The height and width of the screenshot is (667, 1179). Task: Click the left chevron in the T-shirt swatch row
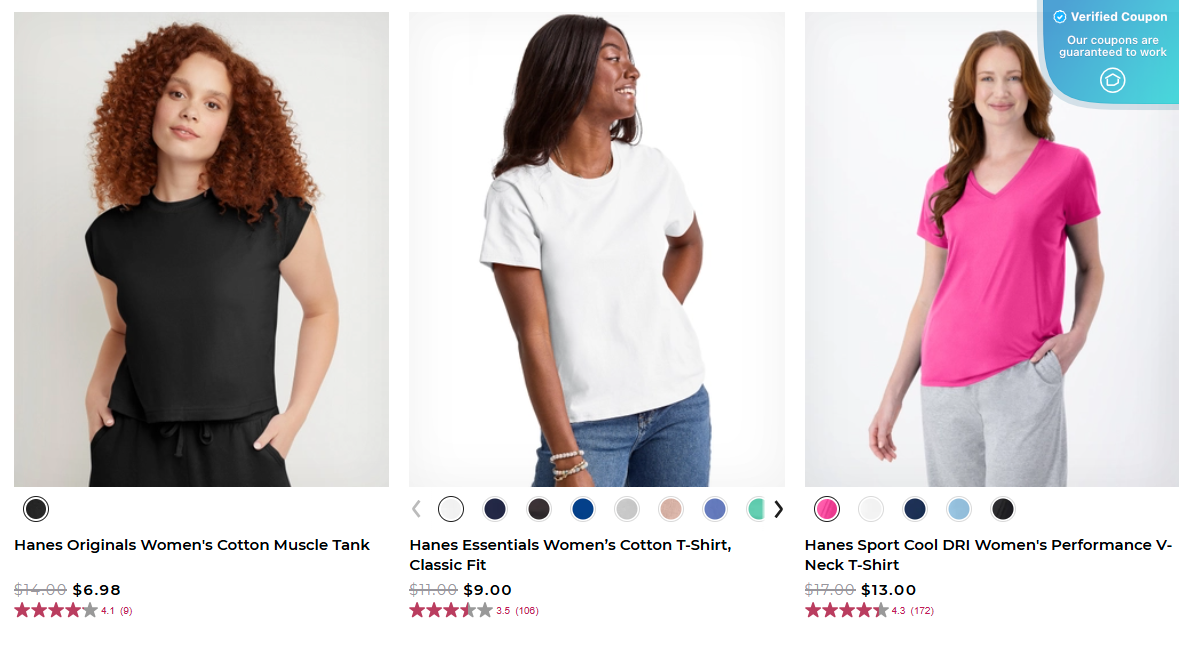pyautogui.click(x=416, y=509)
